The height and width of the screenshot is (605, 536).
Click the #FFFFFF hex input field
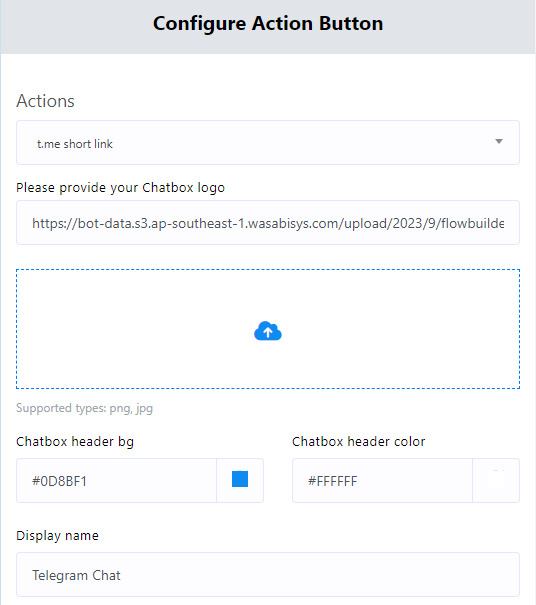(x=382, y=481)
